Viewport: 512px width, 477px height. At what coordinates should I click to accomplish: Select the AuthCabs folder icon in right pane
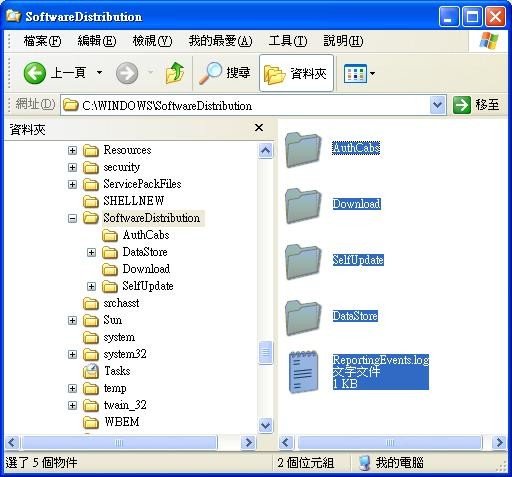pyautogui.click(x=303, y=149)
